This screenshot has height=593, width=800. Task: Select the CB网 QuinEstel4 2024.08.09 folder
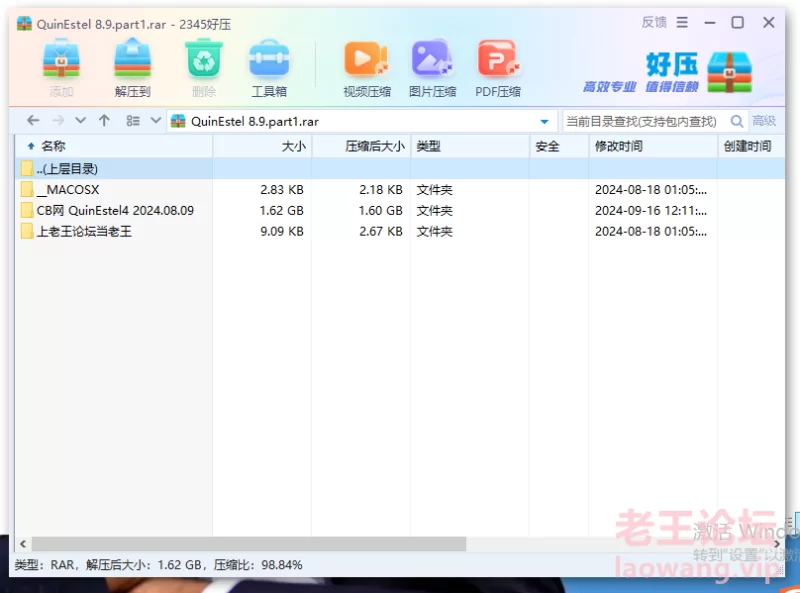tap(401, 211)
